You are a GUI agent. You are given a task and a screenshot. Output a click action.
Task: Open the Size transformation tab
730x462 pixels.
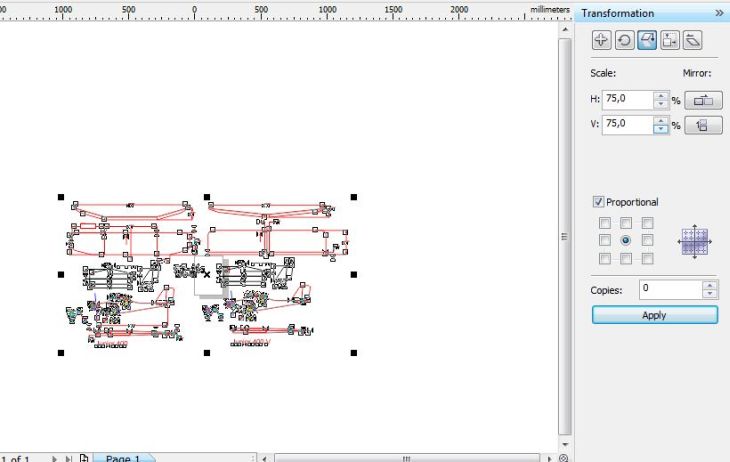(x=669, y=40)
